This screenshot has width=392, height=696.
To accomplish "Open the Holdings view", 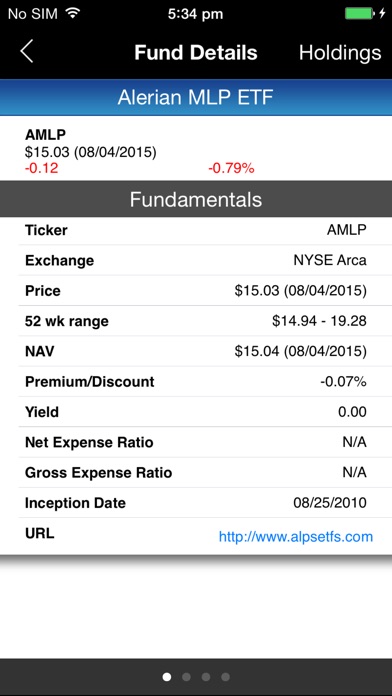I will click(x=340, y=53).
